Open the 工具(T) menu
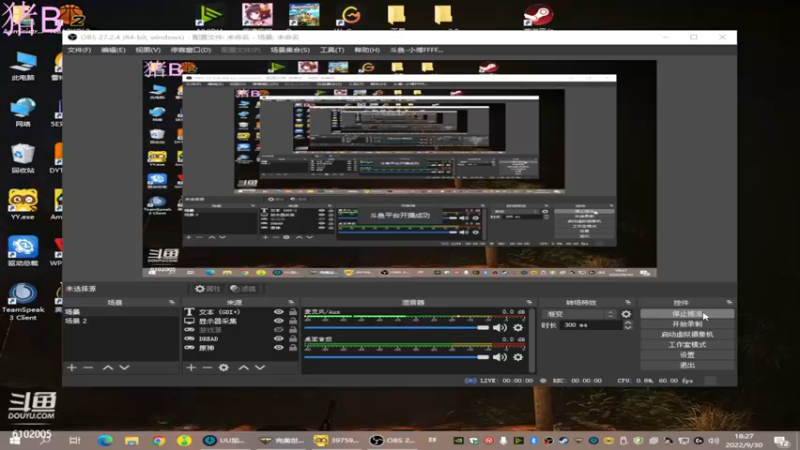This screenshot has width=800, height=450. 332,50
